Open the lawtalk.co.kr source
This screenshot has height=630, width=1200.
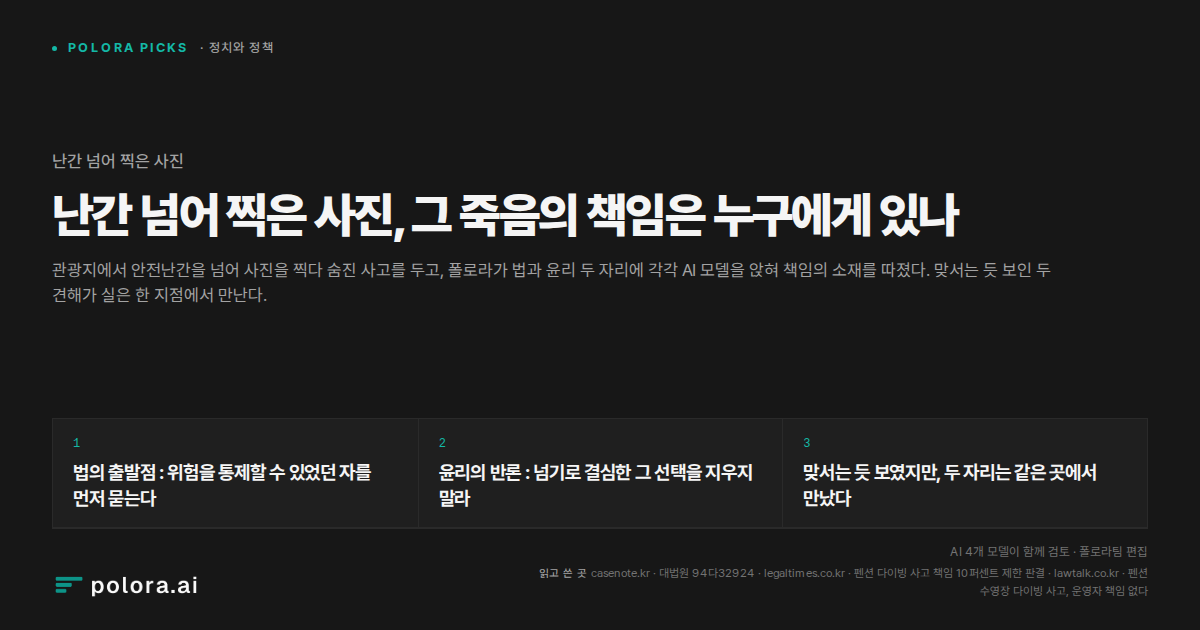click(x=1086, y=573)
